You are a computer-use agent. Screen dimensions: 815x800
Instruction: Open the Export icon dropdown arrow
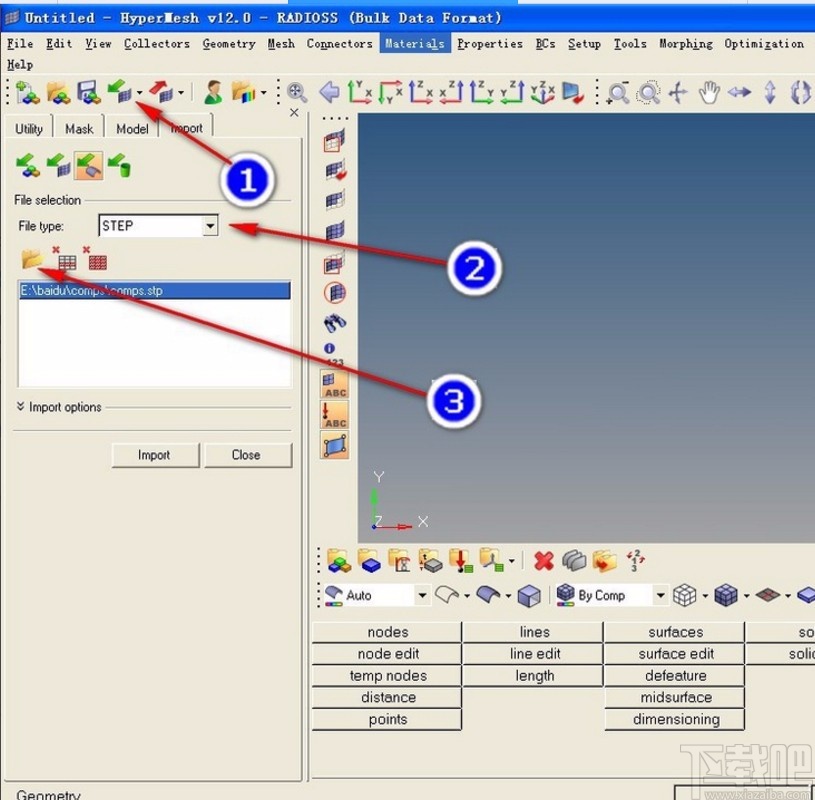(x=180, y=94)
